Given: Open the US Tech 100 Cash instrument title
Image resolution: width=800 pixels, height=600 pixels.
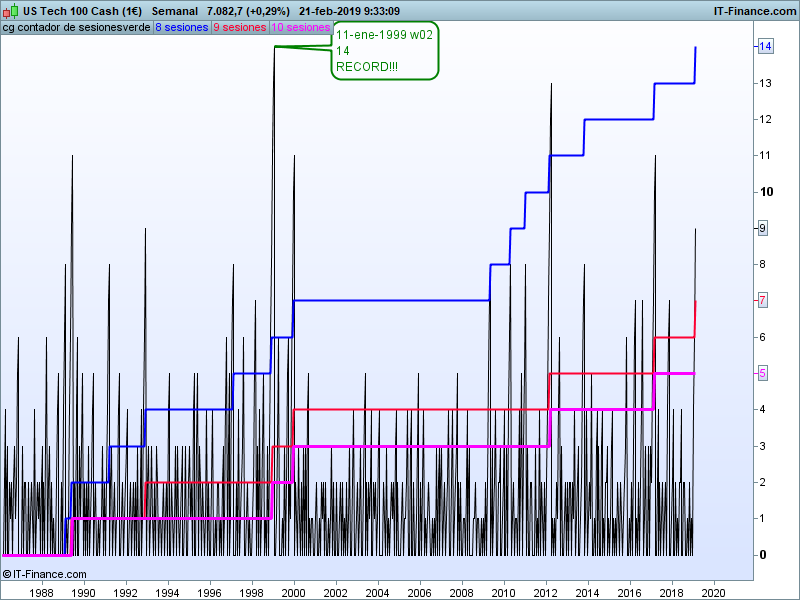Looking at the screenshot, I should tap(82, 11).
